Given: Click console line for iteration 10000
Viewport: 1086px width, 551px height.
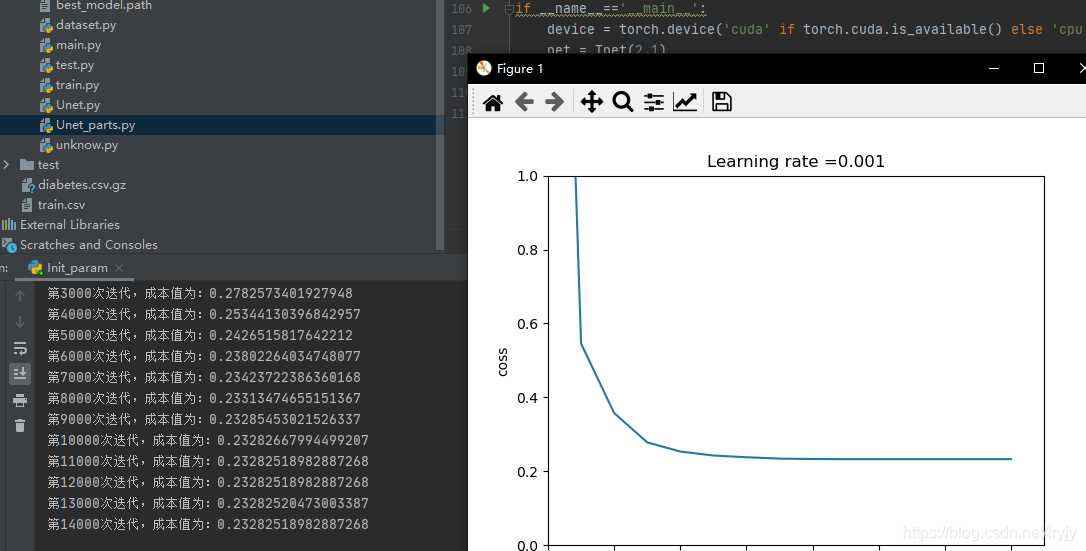Looking at the screenshot, I should (x=208, y=440).
